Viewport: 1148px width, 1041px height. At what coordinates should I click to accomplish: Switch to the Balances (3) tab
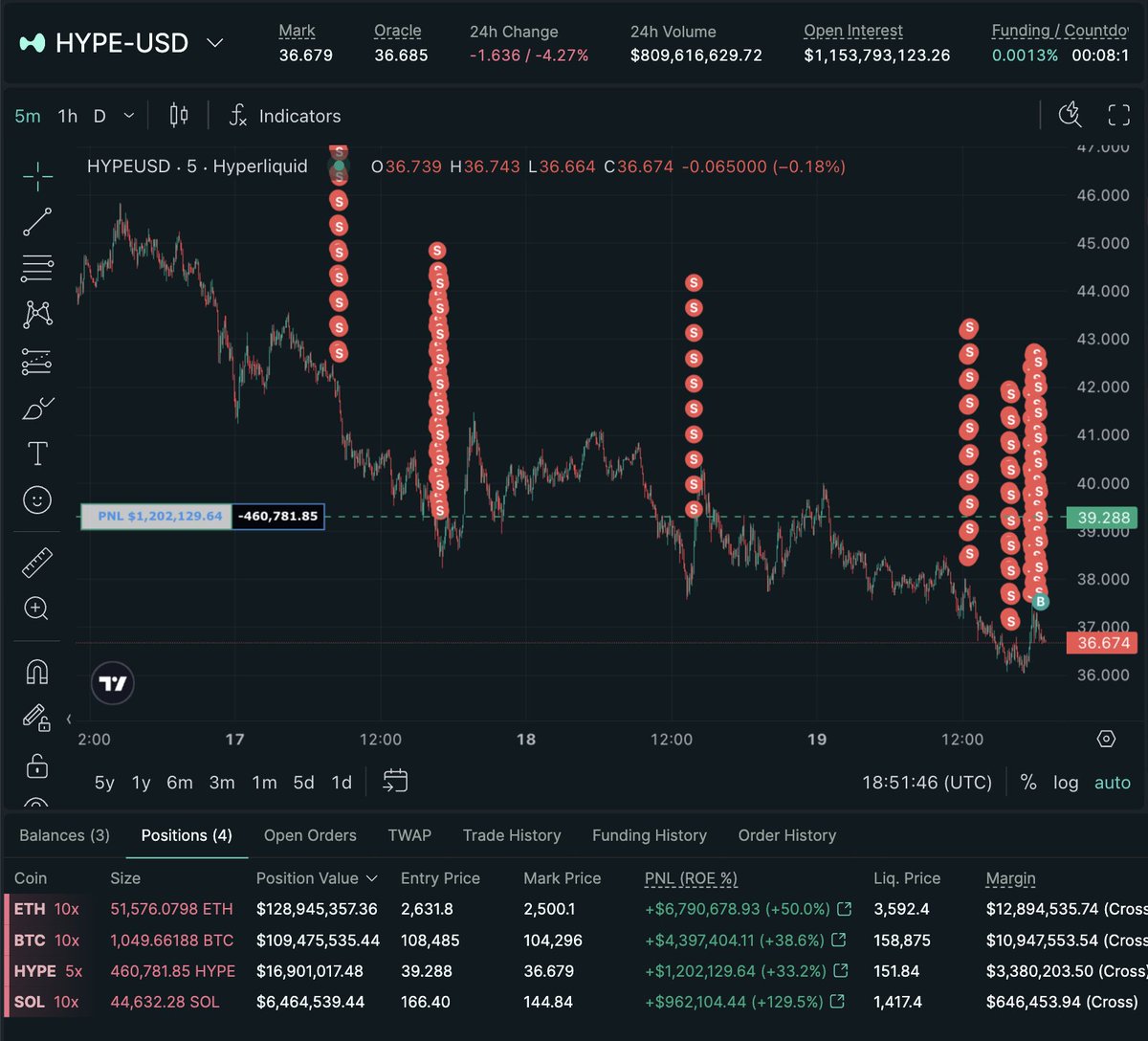[x=64, y=835]
